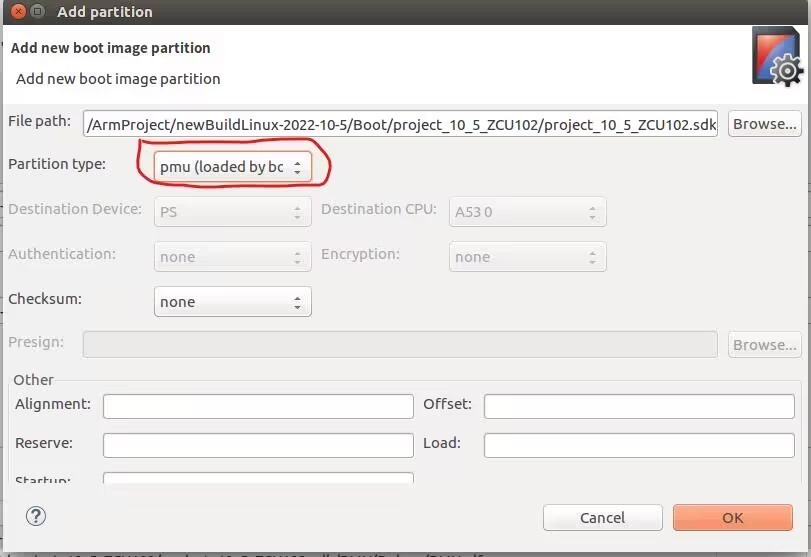The image size is (811, 557).
Task: Cancel adding the partition
Action: click(603, 517)
